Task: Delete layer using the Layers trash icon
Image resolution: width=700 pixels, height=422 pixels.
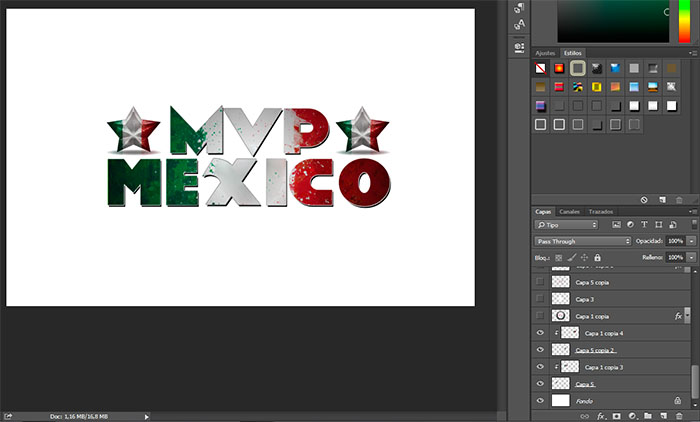Action: coord(678,415)
